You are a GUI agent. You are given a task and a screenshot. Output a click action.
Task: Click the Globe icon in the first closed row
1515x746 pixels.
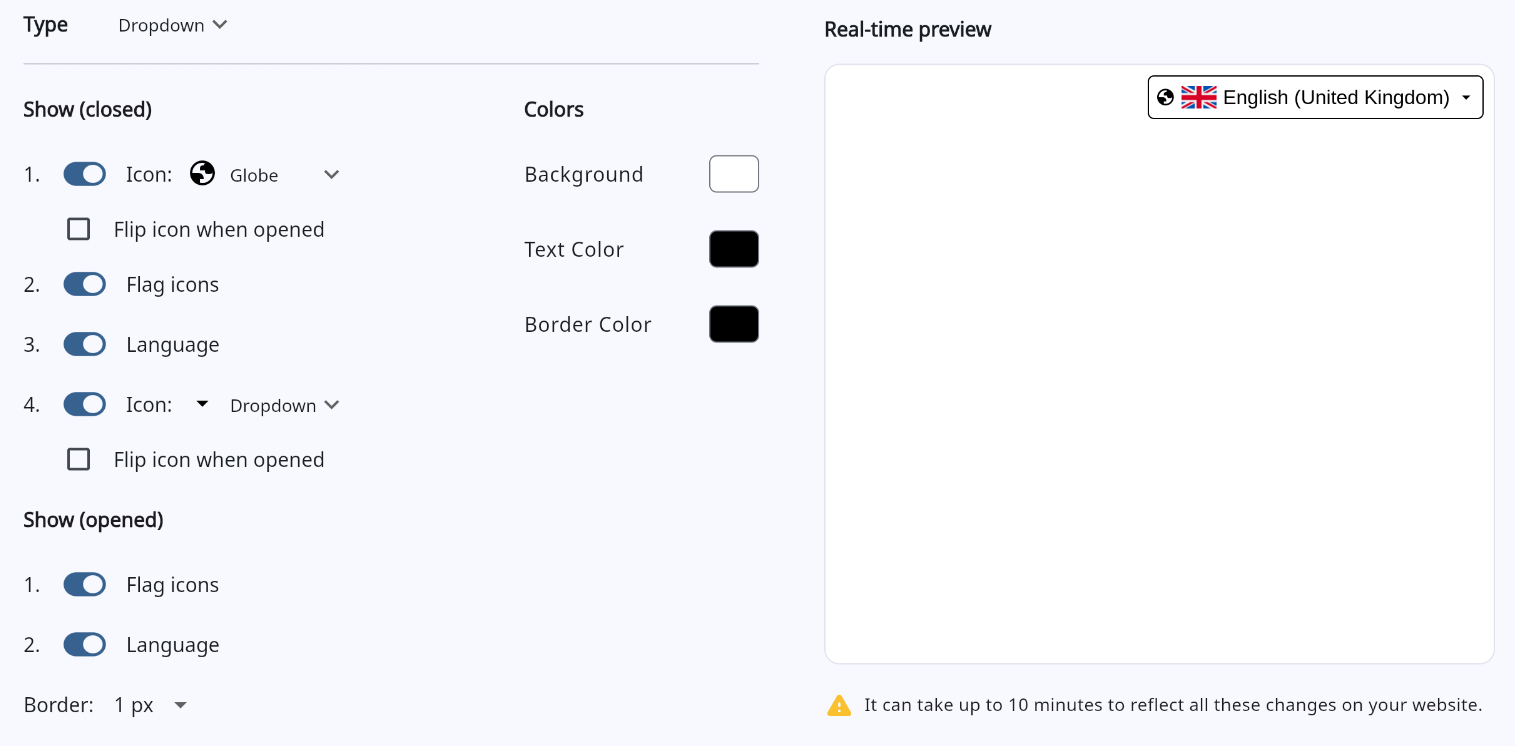(202, 174)
